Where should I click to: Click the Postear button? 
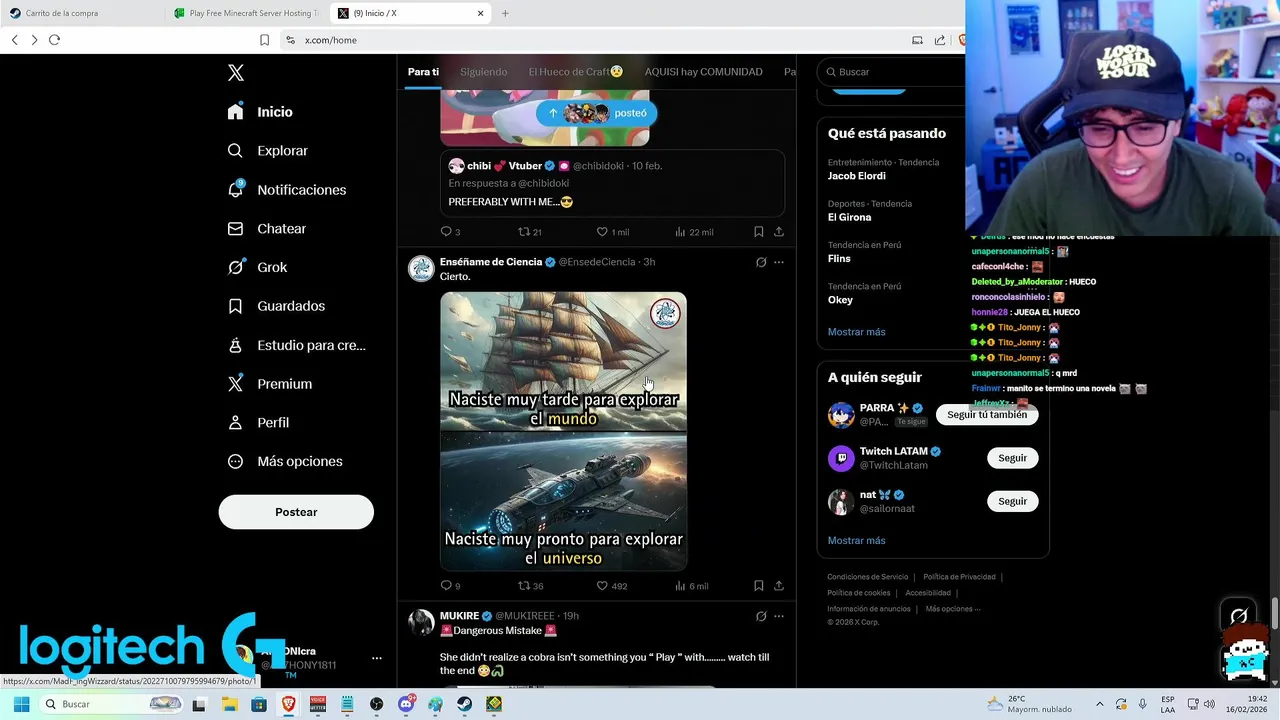(296, 512)
